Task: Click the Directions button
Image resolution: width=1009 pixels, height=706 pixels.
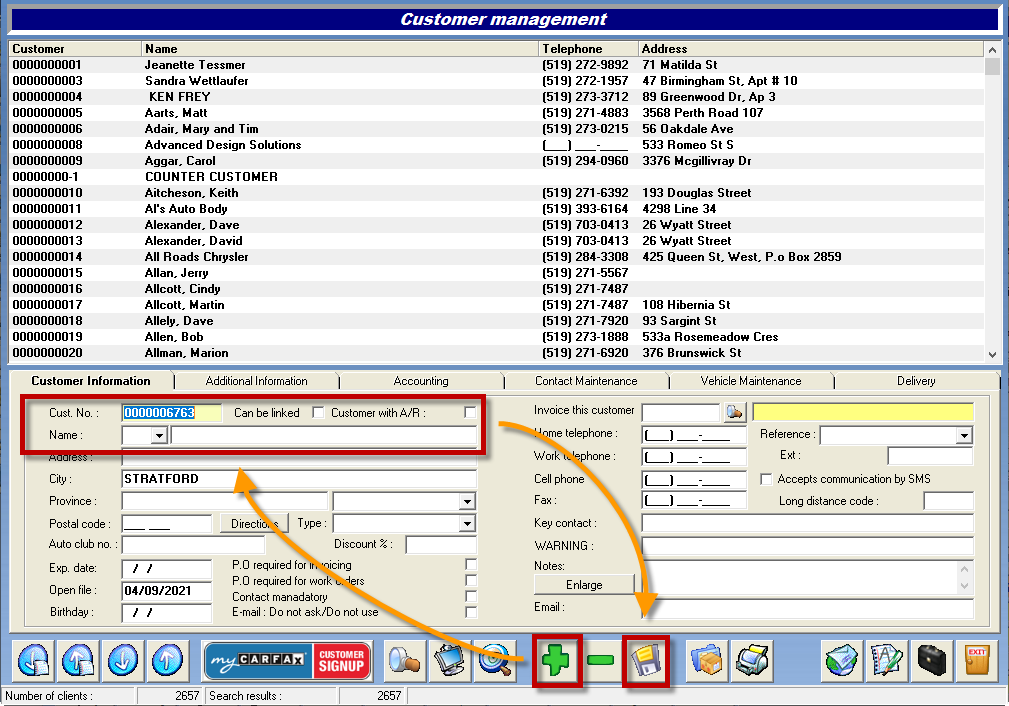Action: [254, 524]
